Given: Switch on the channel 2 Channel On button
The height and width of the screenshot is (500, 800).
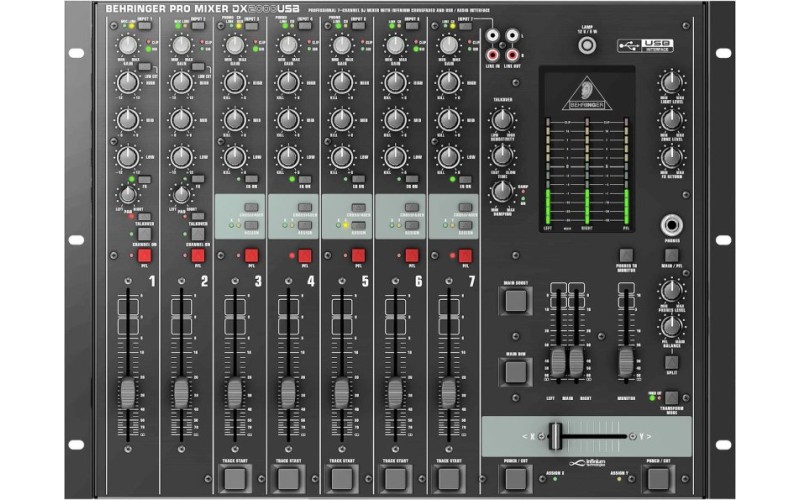Looking at the screenshot, I should [198, 234].
